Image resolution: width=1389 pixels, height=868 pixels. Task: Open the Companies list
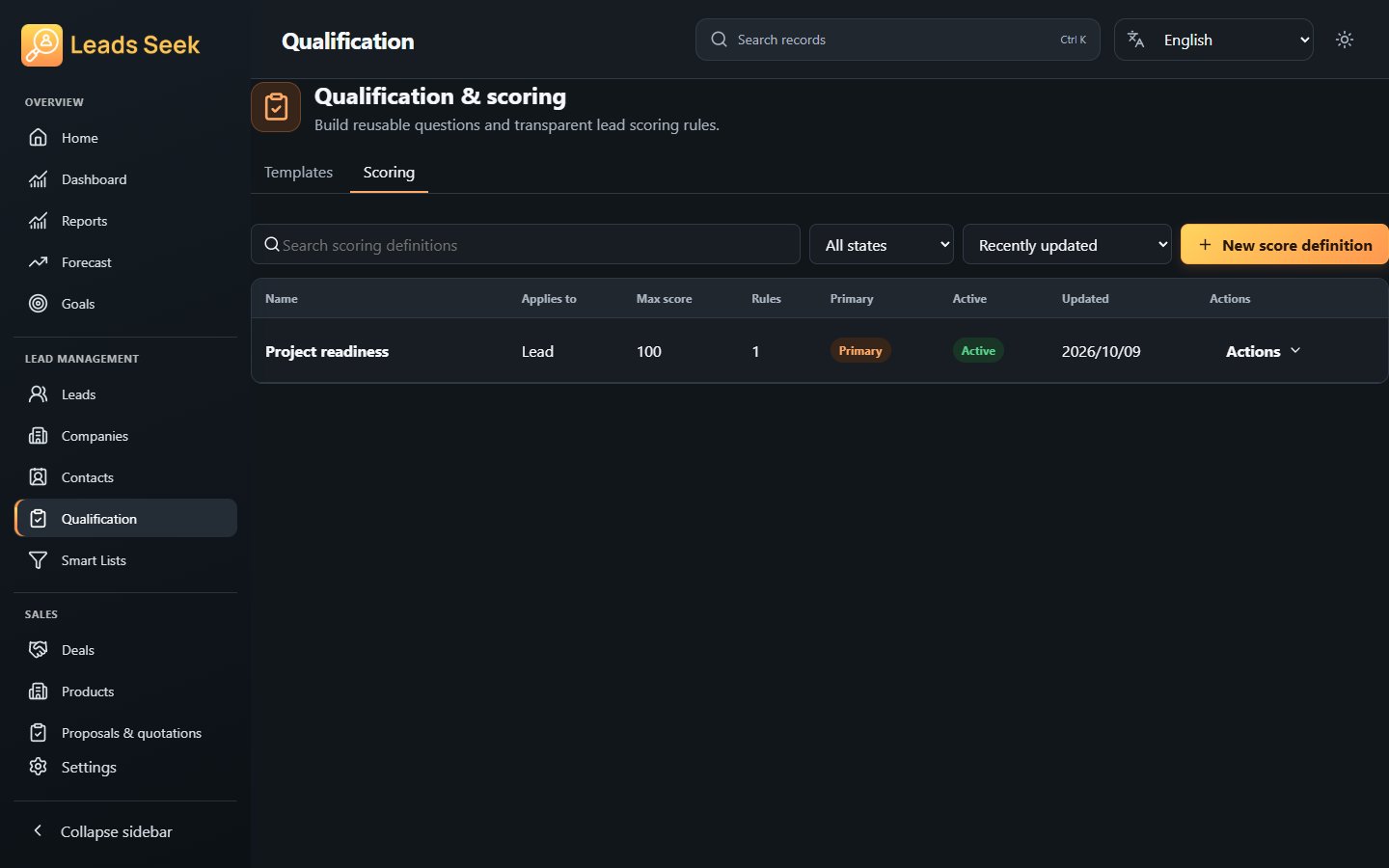pos(125,436)
